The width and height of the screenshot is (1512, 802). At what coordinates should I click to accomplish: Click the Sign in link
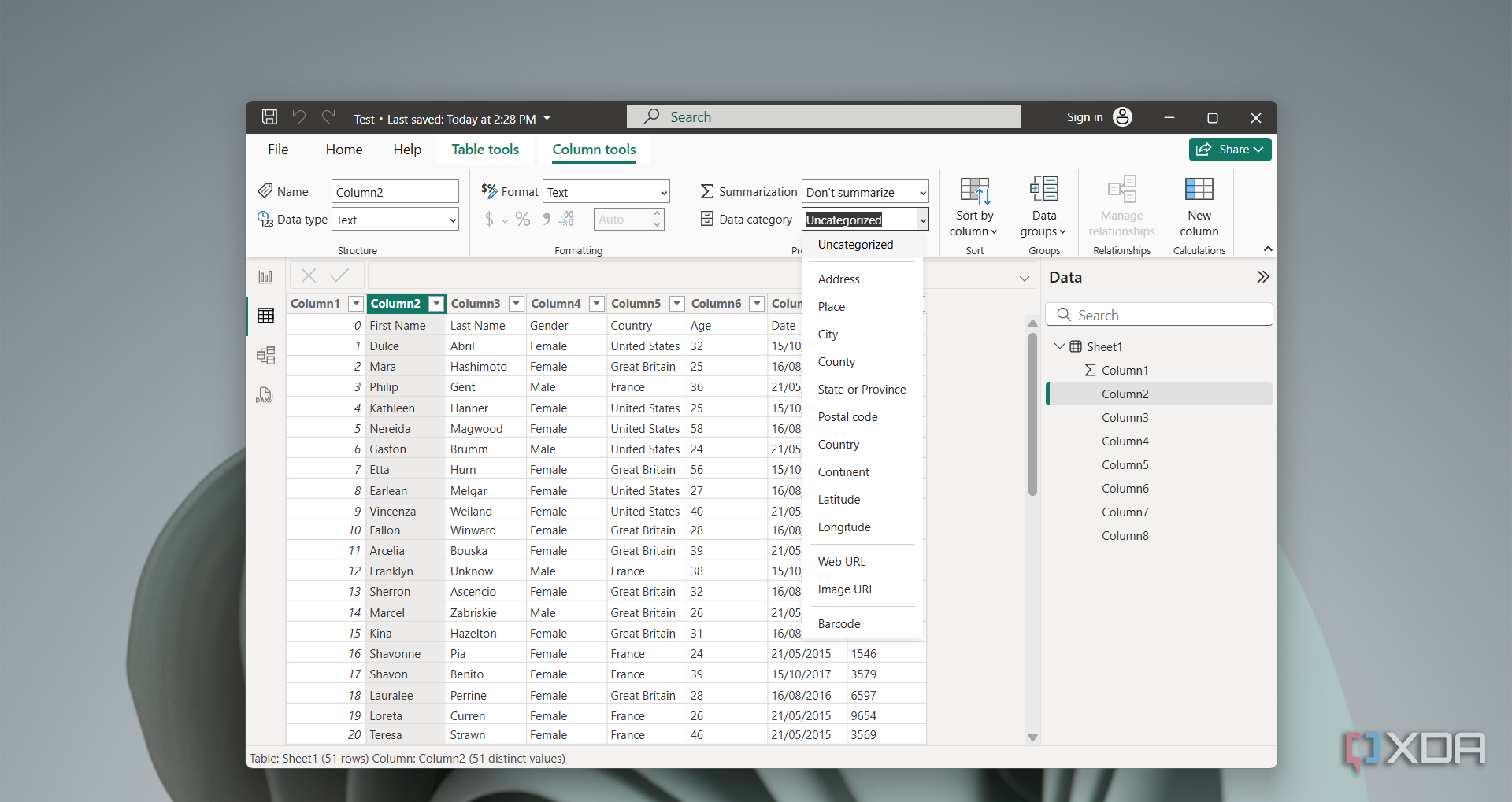click(x=1084, y=117)
